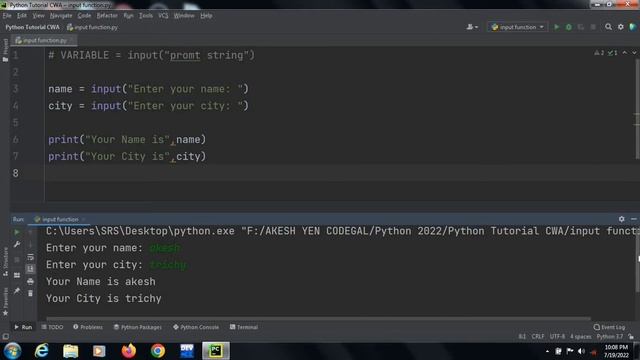Viewport: 640px width, 360px height.
Task: Open the user account dropdown in toolbar
Action: click(472, 27)
